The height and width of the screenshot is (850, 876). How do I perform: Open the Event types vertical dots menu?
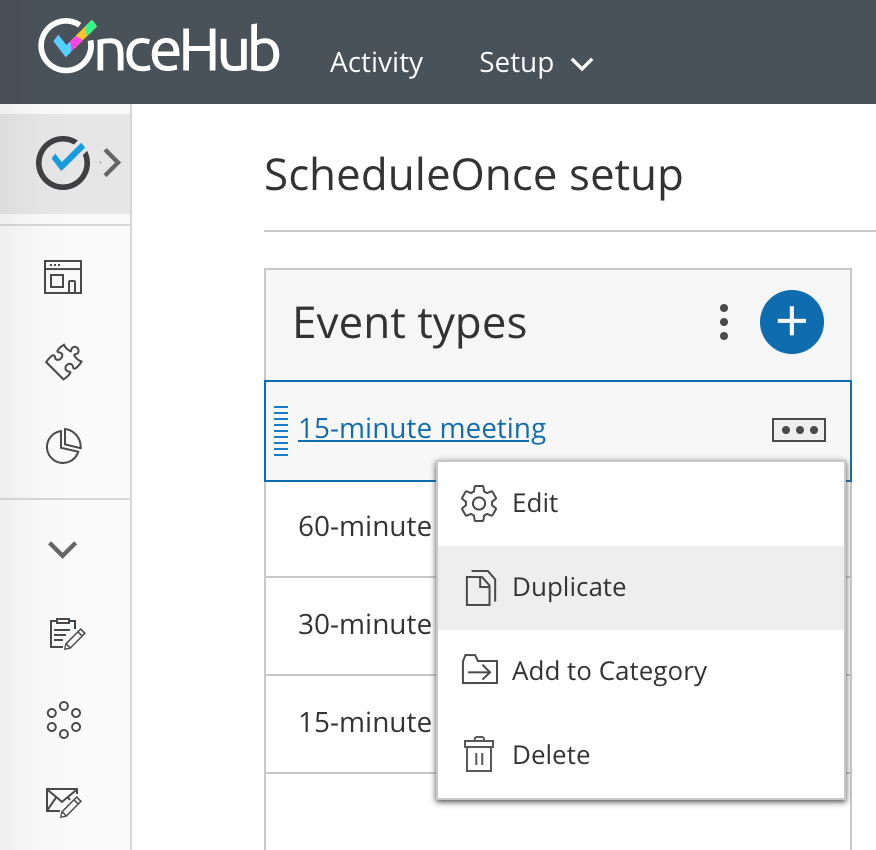(x=724, y=322)
